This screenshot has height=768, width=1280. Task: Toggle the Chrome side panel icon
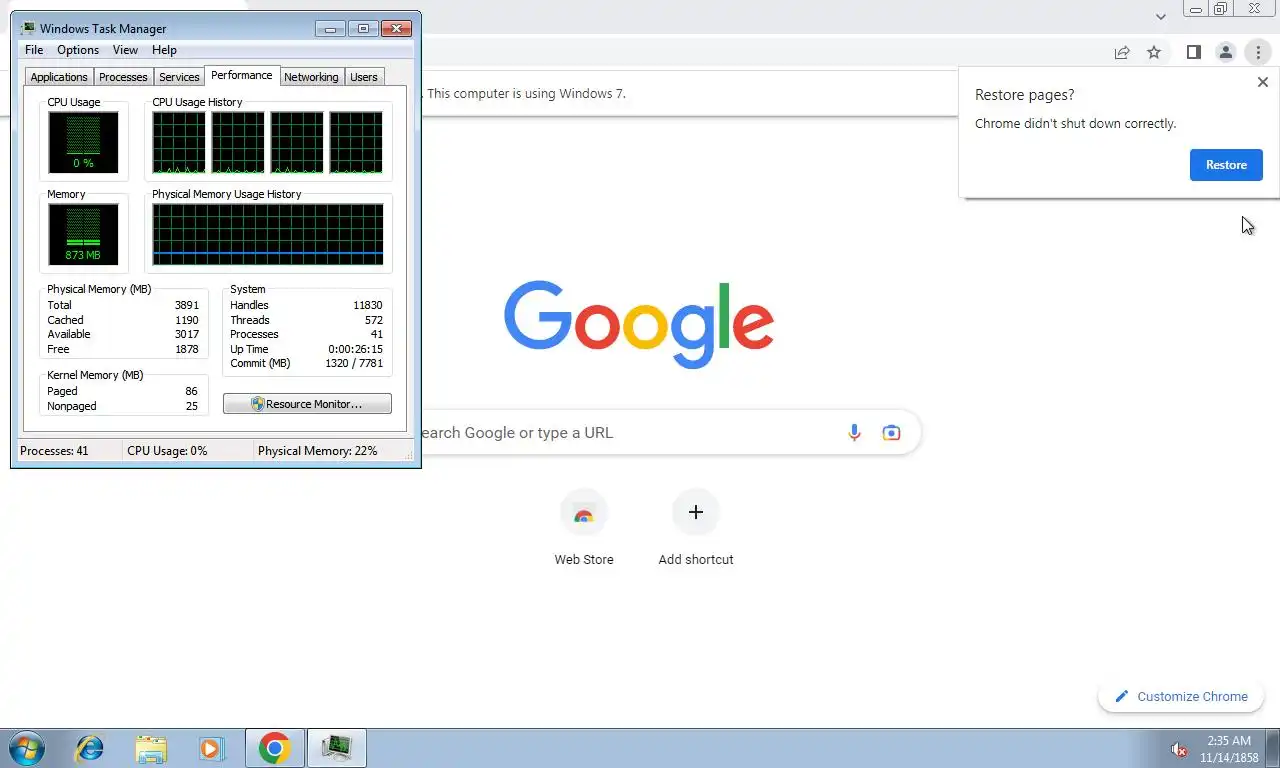[x=1193, y=53]
